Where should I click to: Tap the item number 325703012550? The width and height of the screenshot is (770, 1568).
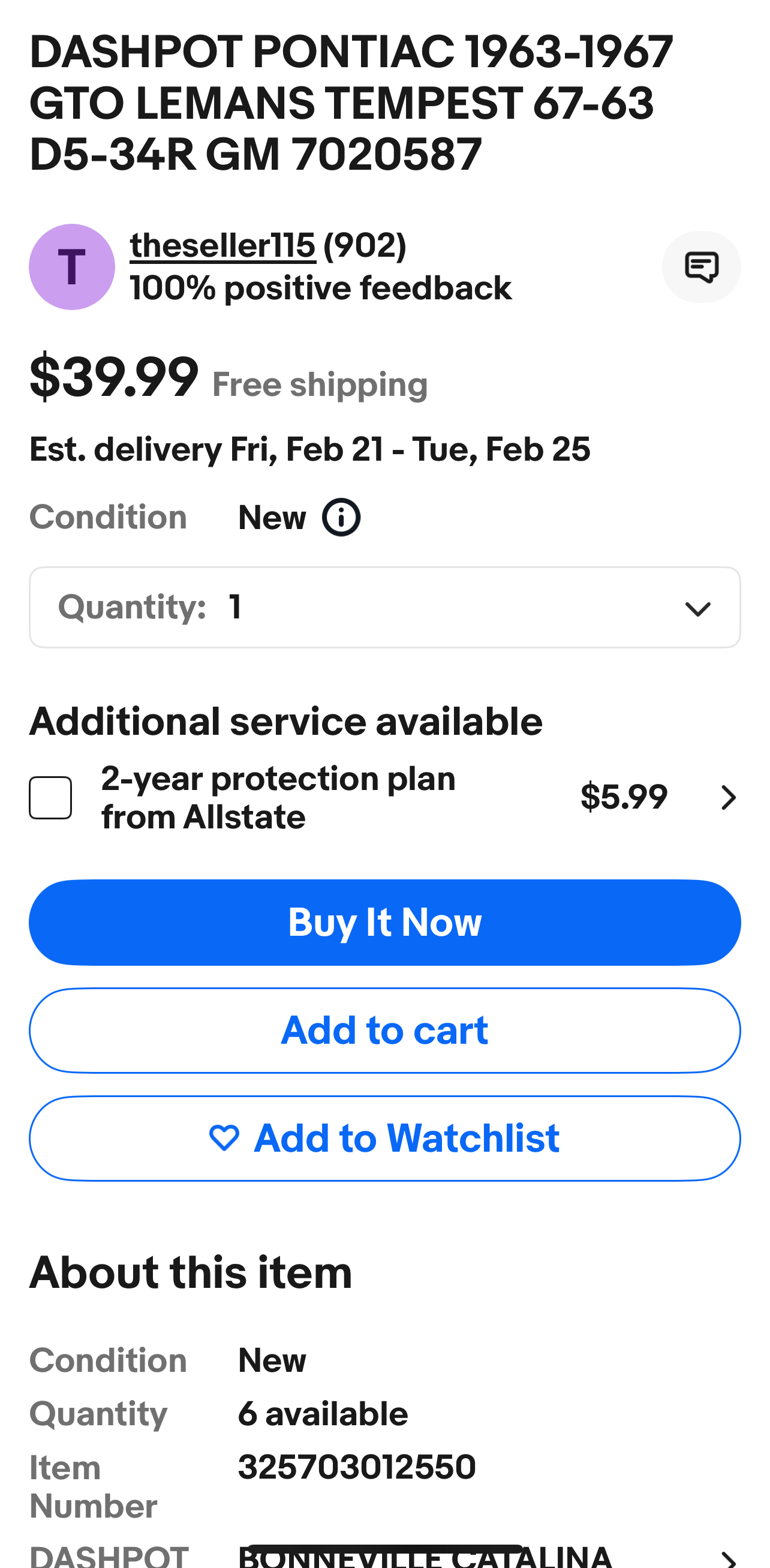pos(357,1467)
